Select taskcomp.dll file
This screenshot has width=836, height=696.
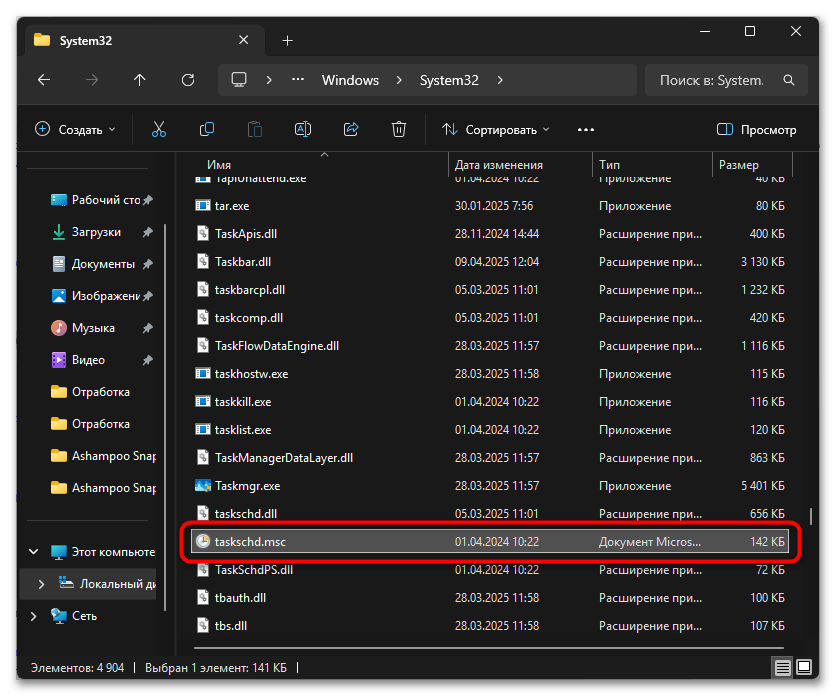coord(490,318)
